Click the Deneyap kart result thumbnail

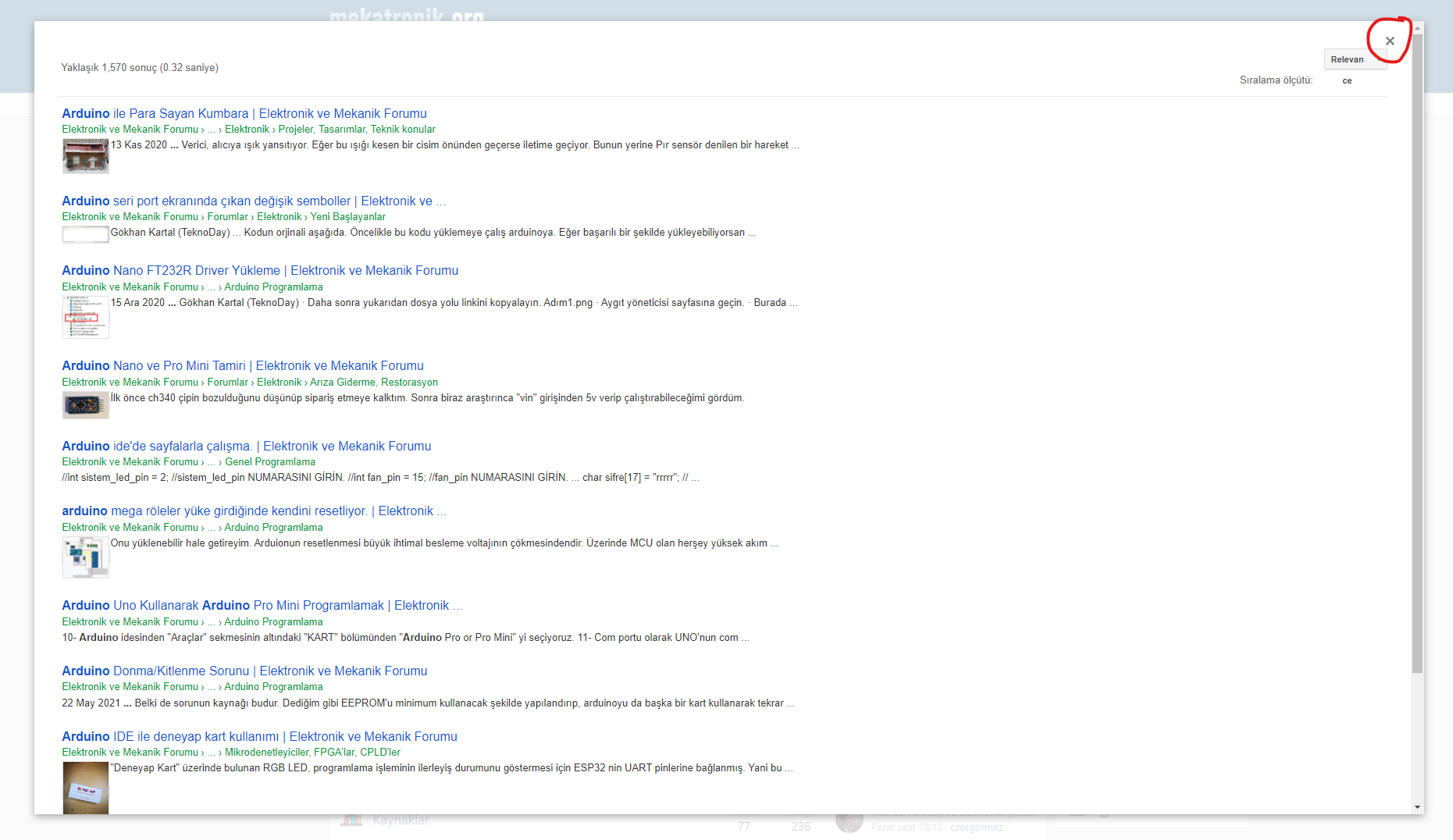[85, 787]
